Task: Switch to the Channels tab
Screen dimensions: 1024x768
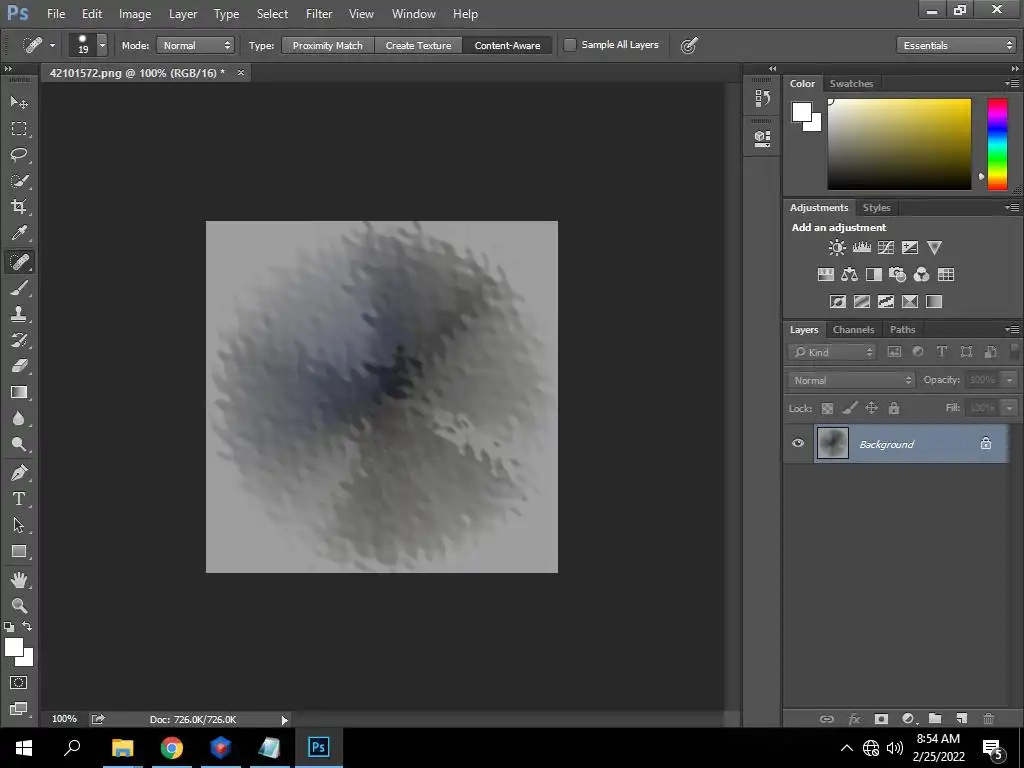Action: point(853,329)
